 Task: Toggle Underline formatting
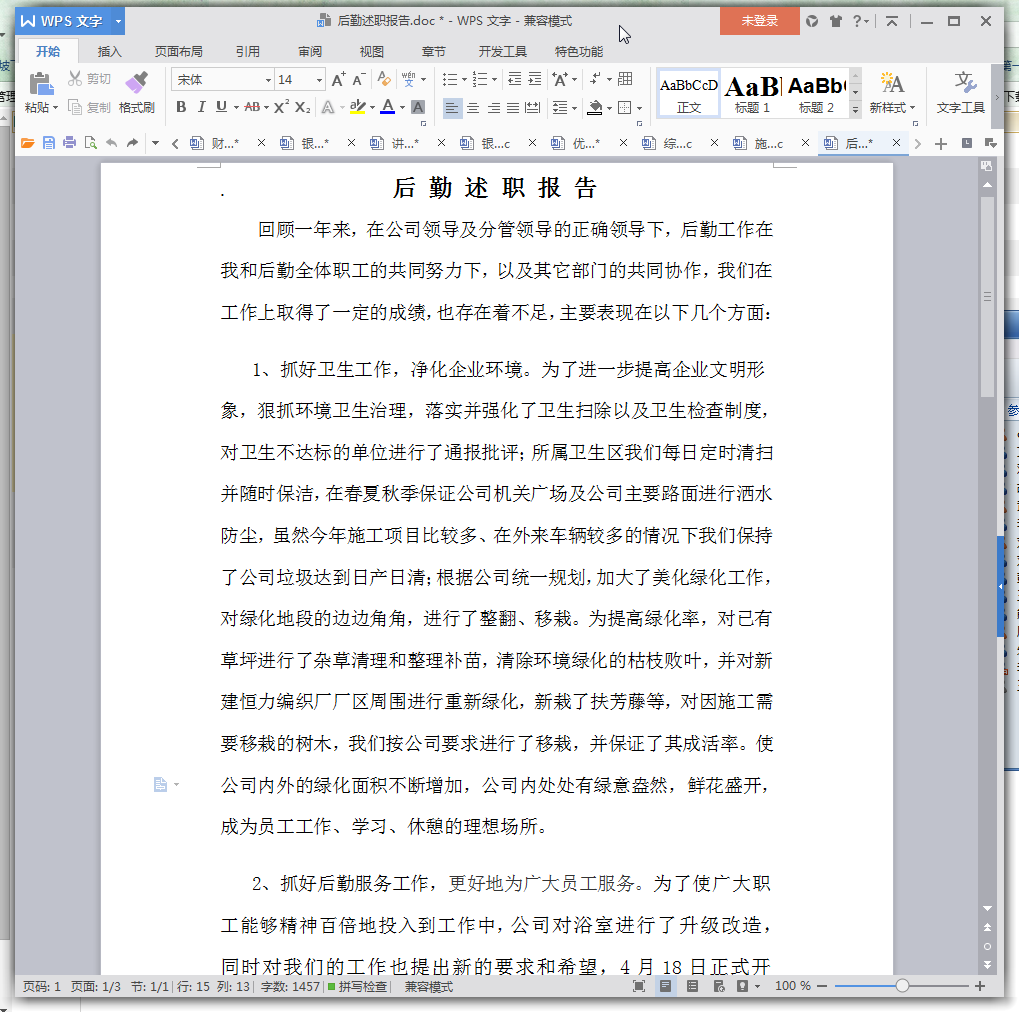tap(221, 107)
